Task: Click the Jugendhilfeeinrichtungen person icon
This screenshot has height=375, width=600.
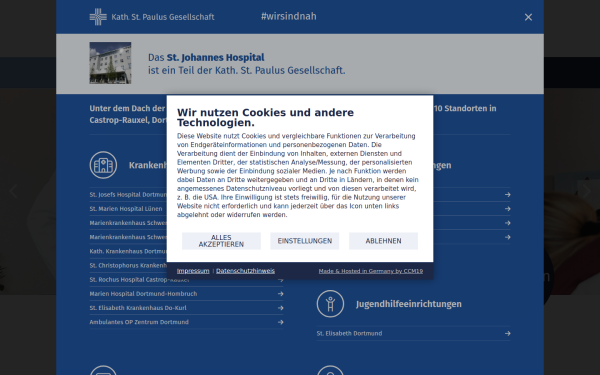Action: [330, 304]
